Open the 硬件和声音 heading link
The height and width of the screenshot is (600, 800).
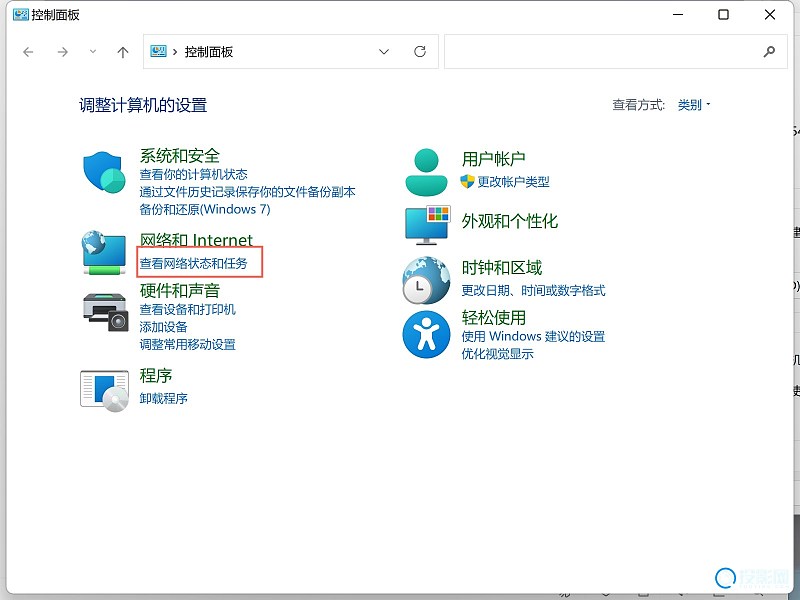180,290
